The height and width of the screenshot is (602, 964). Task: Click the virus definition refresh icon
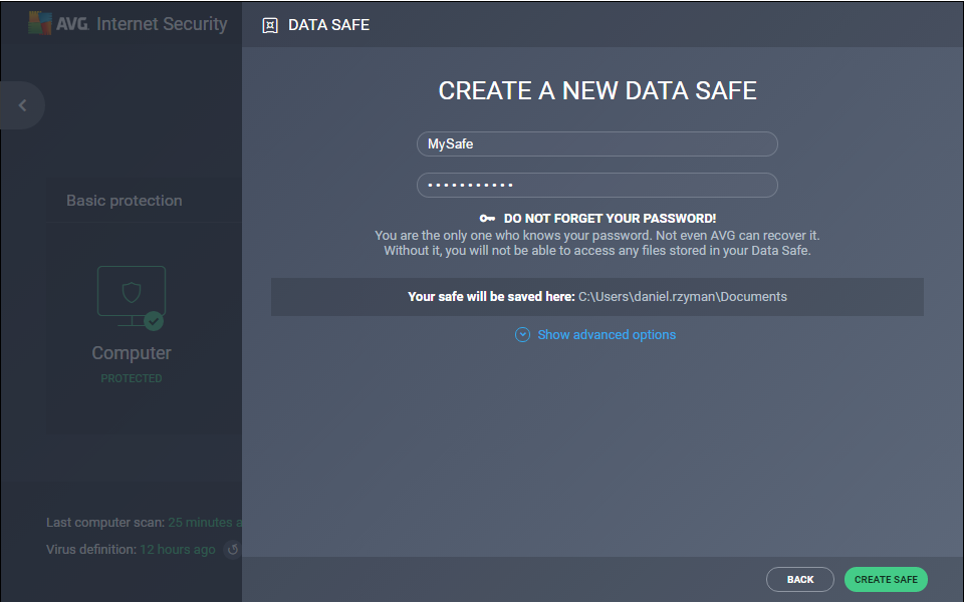tap(232, 549)
